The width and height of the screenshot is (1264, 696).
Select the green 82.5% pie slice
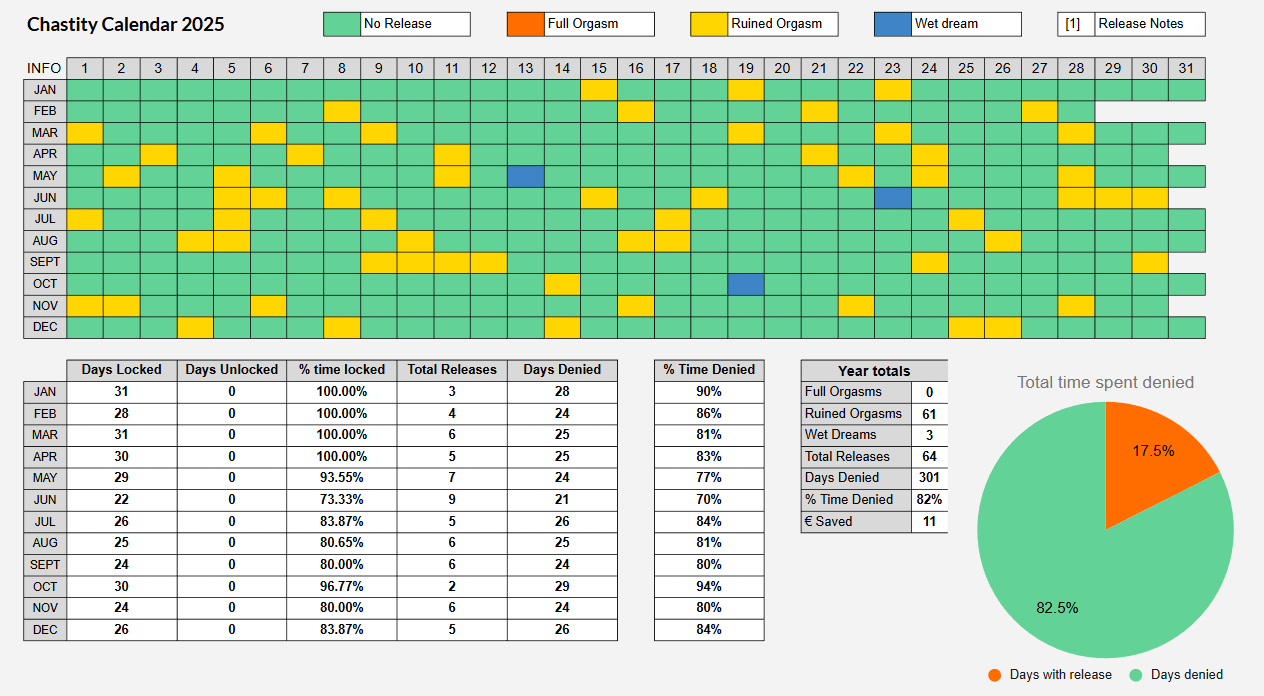pos(1080,580)
